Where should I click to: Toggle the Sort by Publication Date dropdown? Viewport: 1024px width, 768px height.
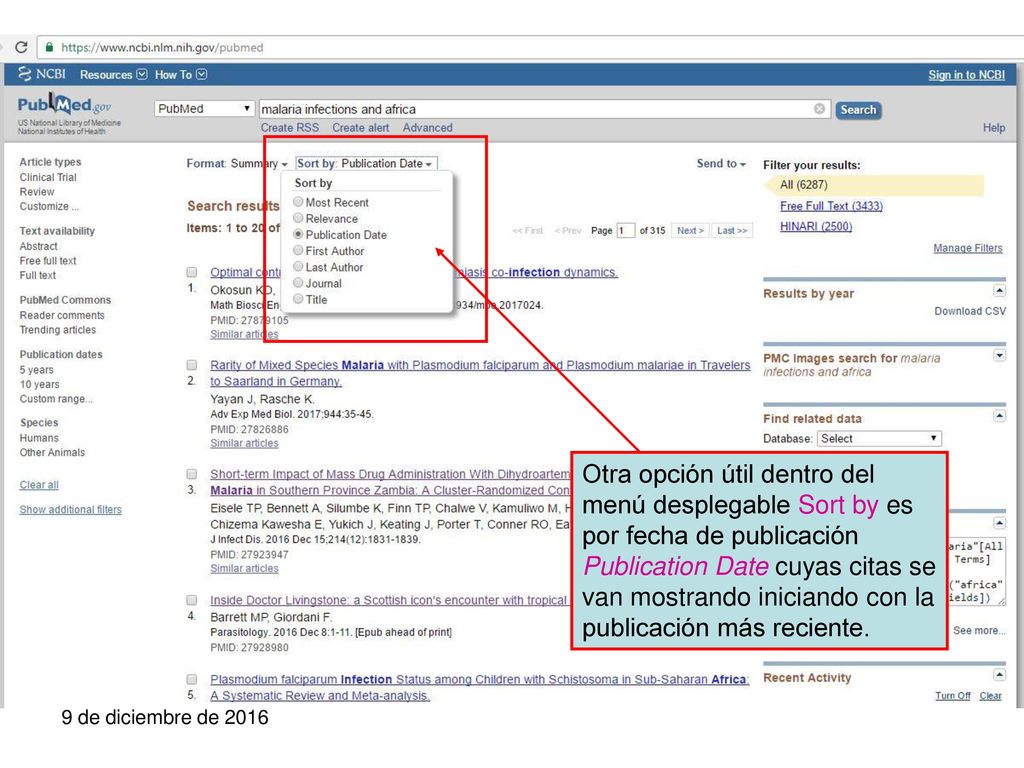pos(365,163)
